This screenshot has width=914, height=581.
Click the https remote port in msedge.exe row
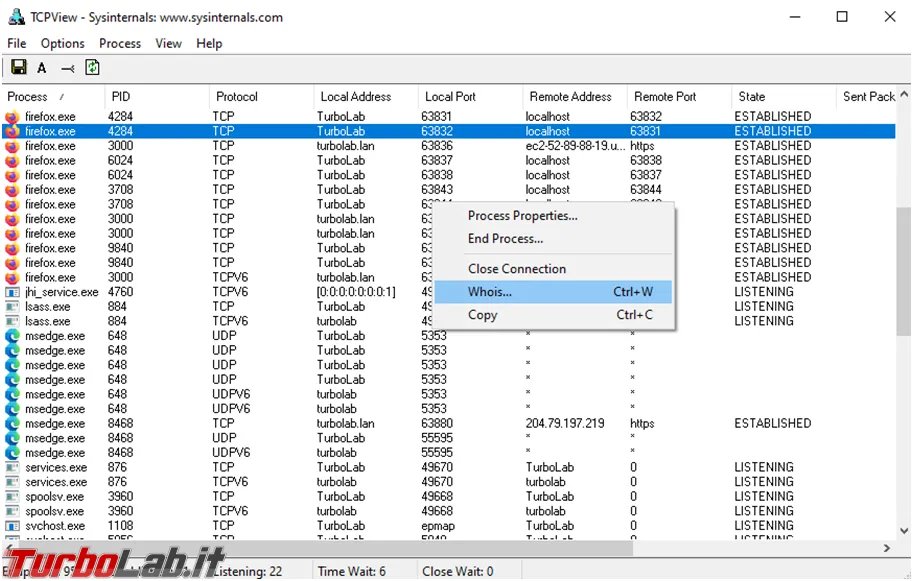(642, 424)
